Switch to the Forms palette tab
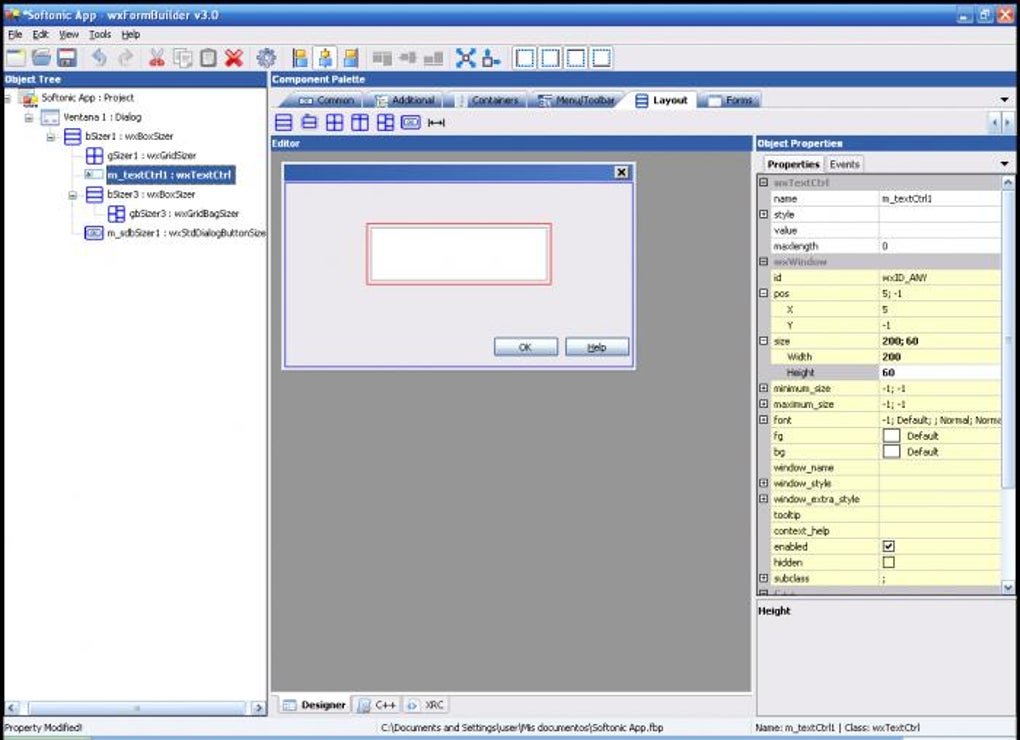 (730, 100)
